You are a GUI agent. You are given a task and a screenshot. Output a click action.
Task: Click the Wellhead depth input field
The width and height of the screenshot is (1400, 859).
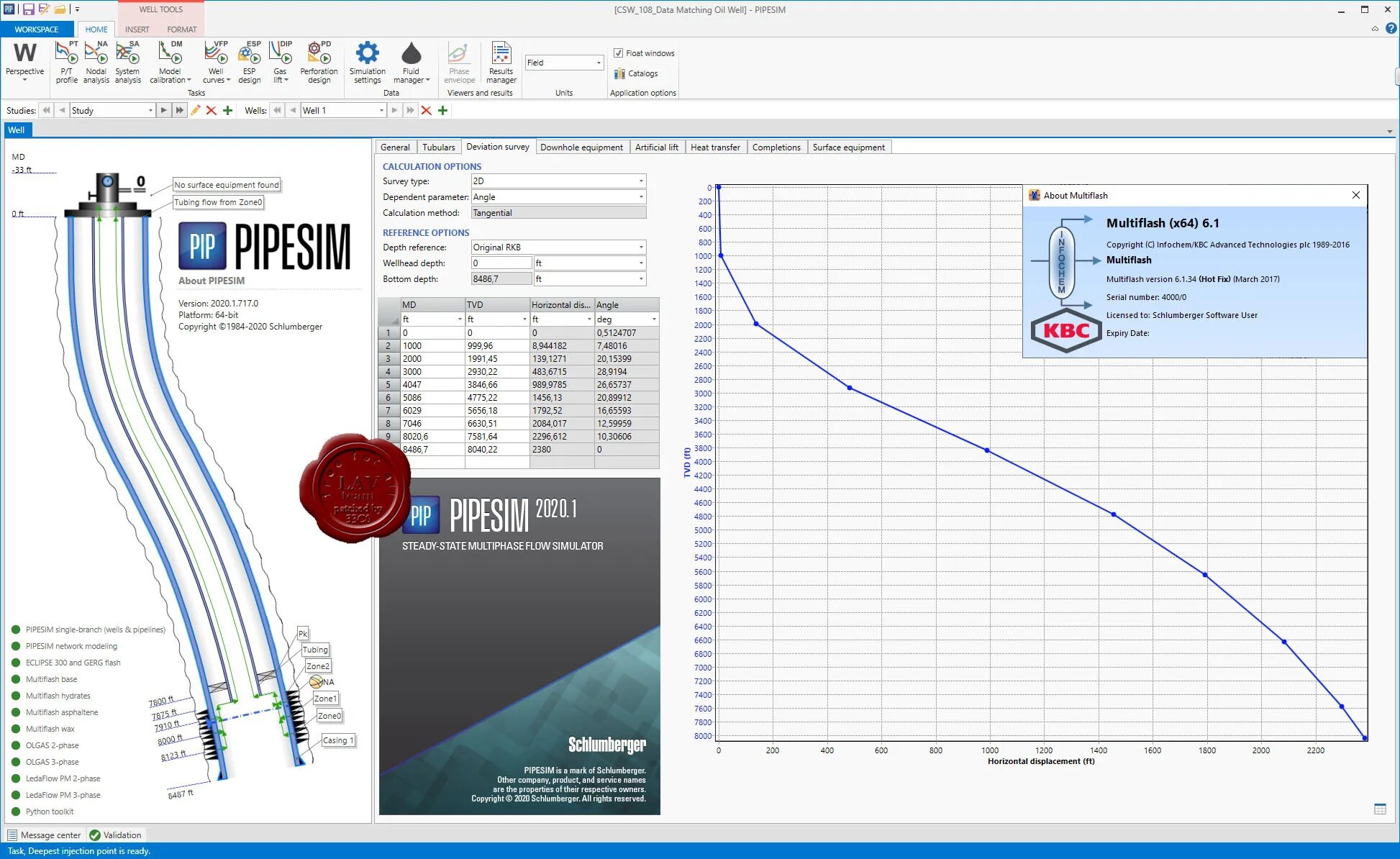point(501,263)
